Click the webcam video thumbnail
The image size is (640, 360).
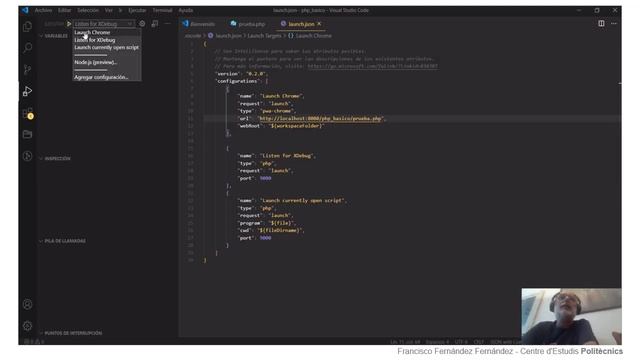[x=571, y=317]
